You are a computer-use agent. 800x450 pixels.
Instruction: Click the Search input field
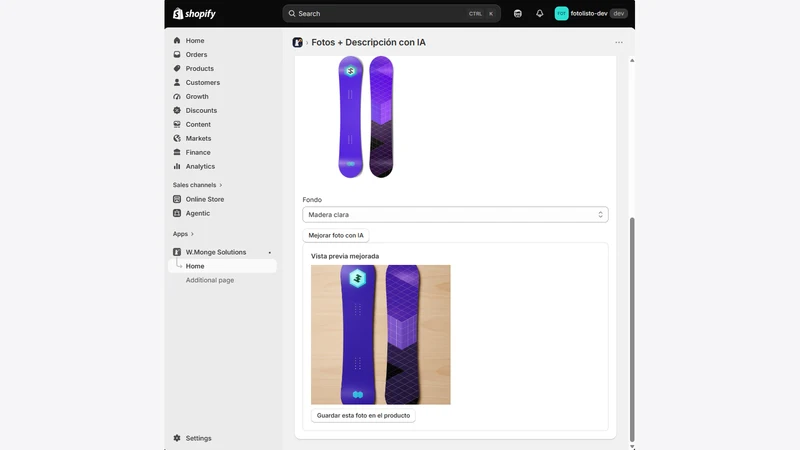(x=391, y=14)
